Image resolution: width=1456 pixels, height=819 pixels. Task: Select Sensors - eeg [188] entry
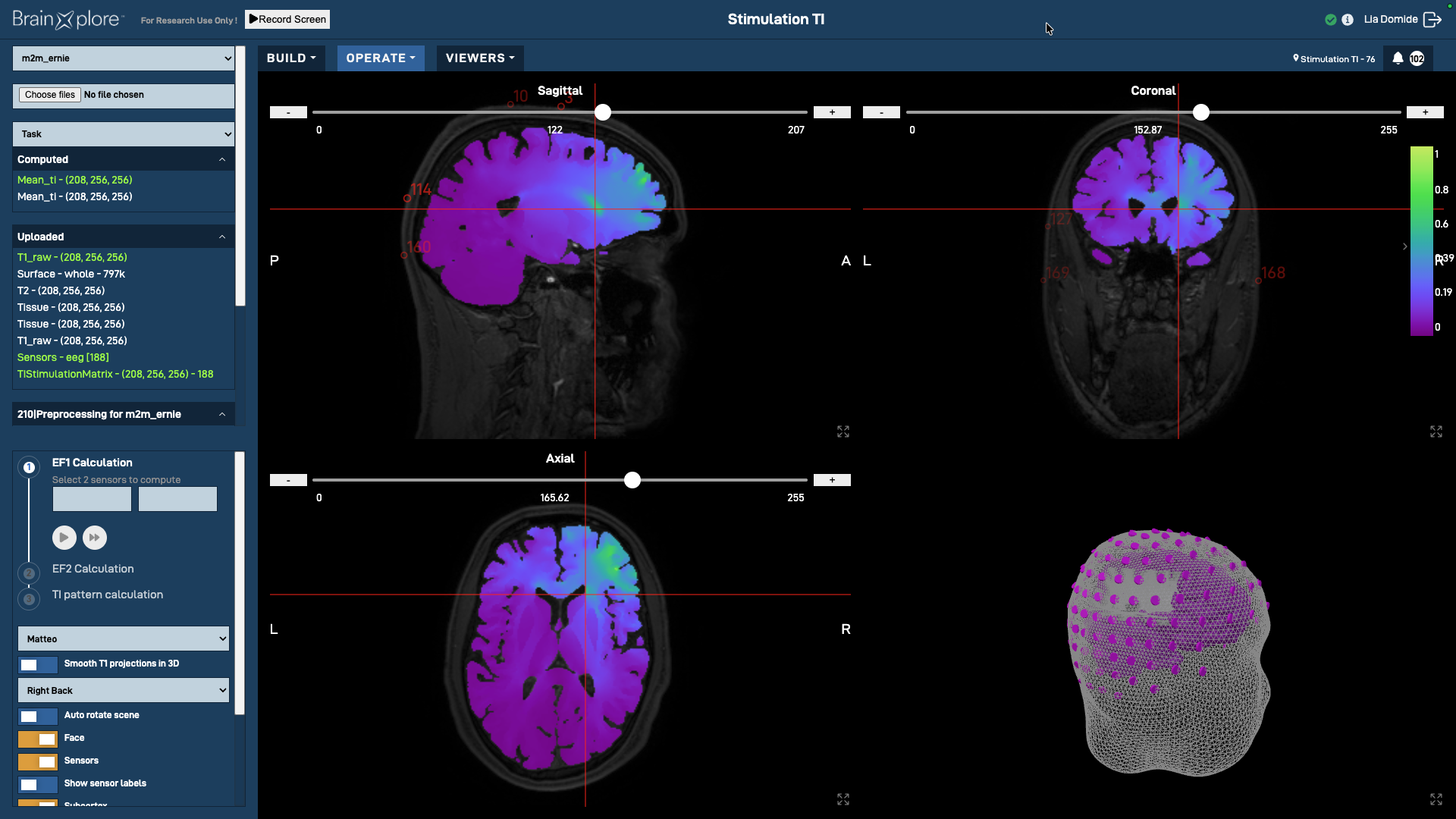[64, 357]
